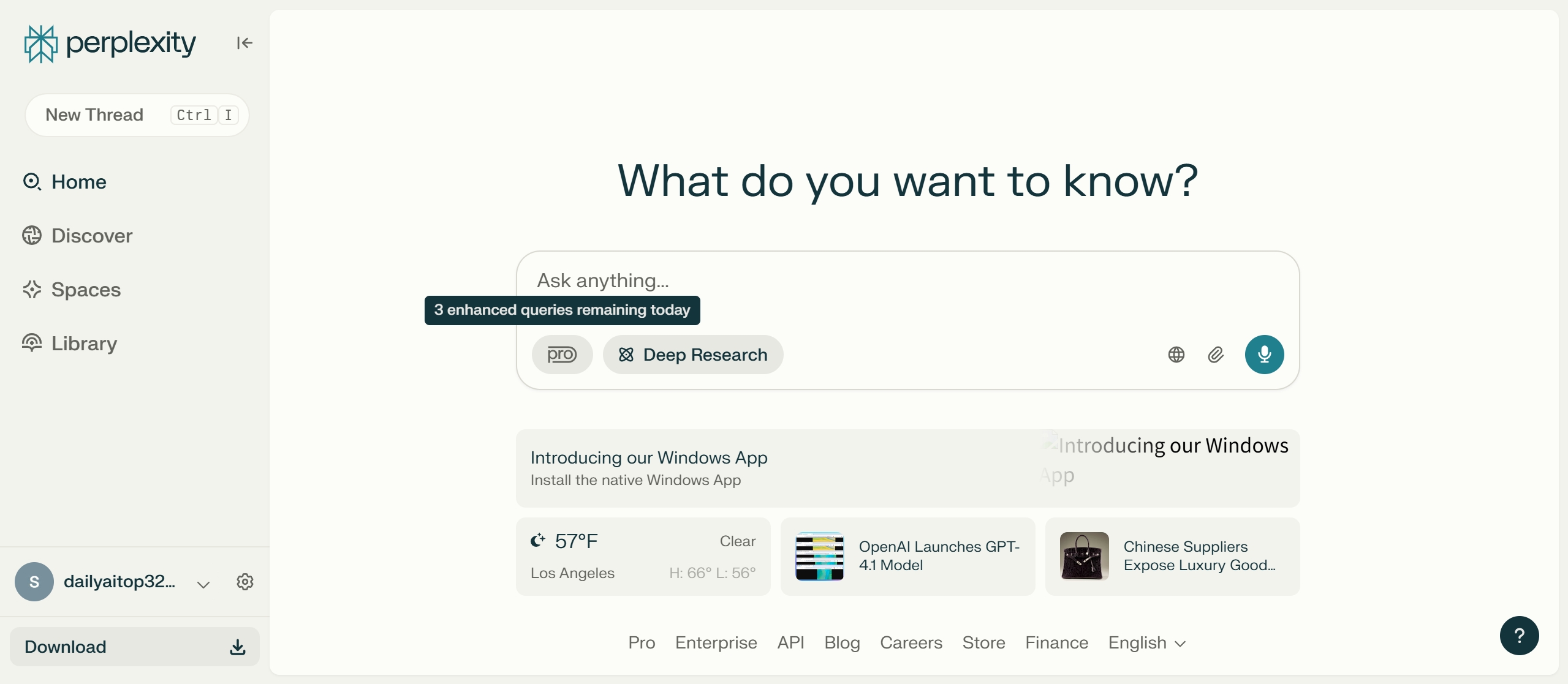Start voice input with the microphone button
Screen dimensions: 1568x684
point(1264,355)
